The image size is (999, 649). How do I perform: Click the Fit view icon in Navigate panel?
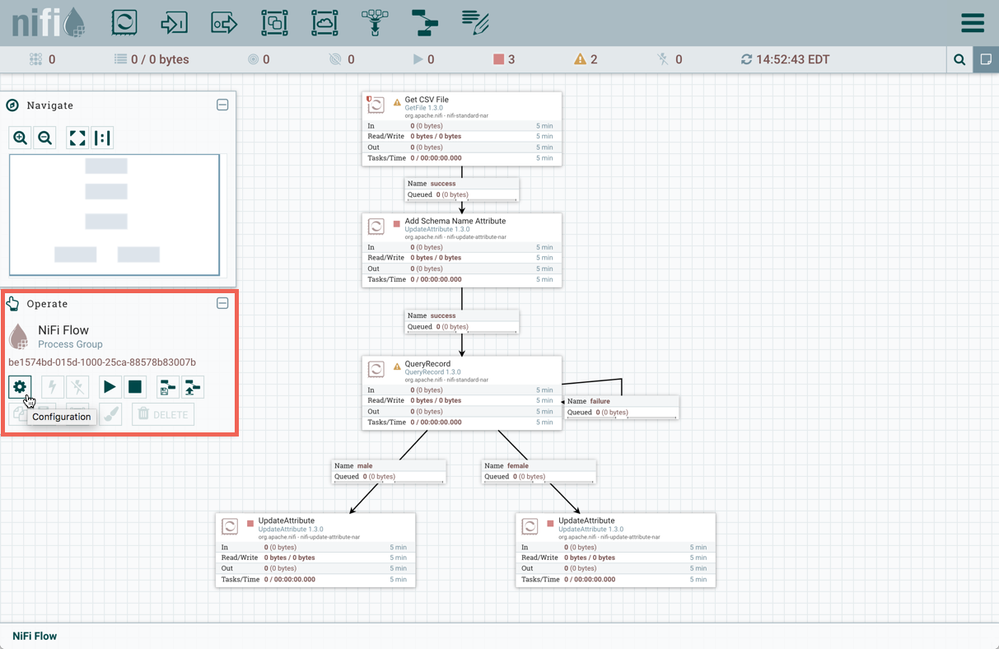click(75, 137)
